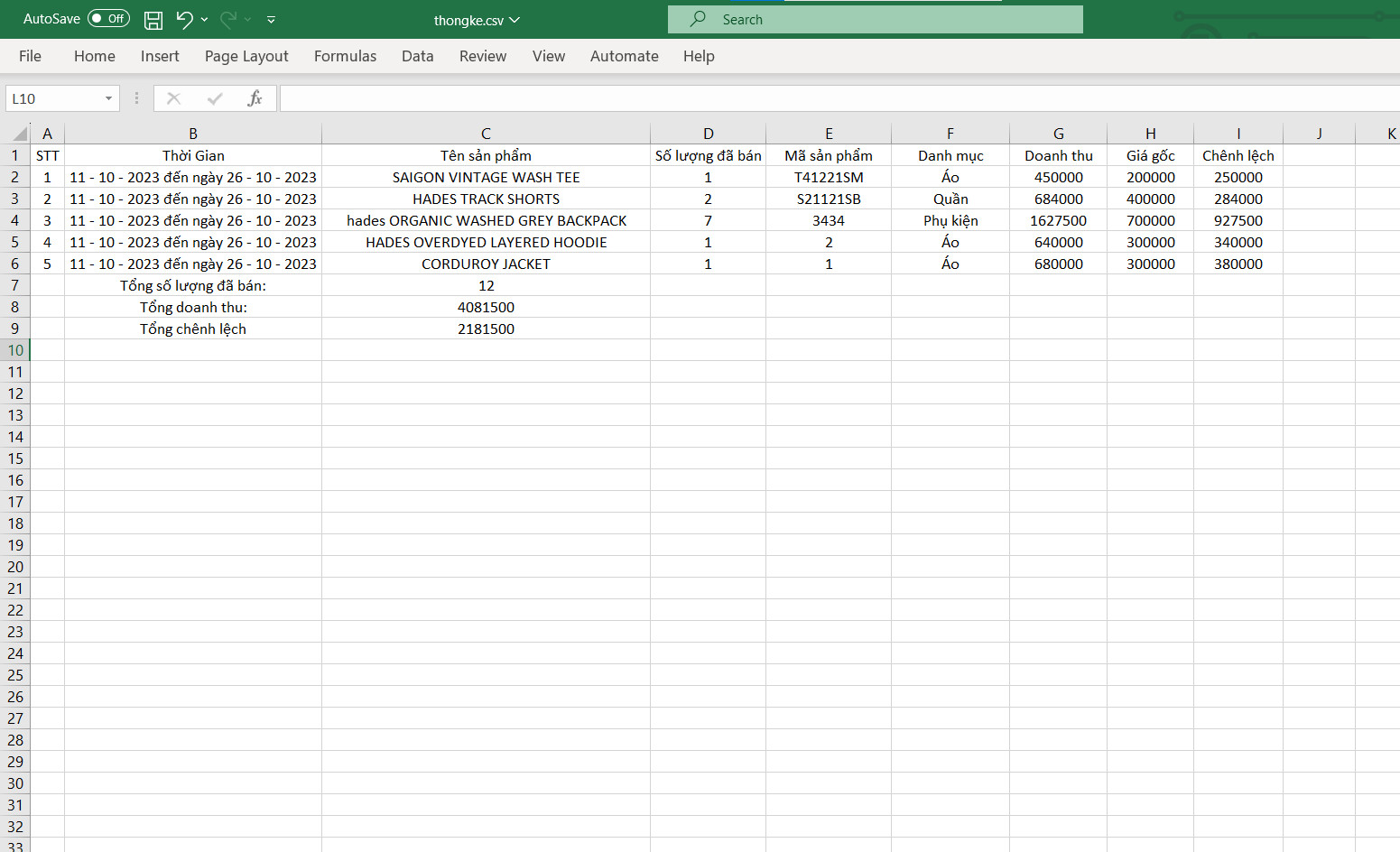
Task: Select cell 'HADES OVERDYED LAYERED HOODIE'
Action: coord(486,242)
